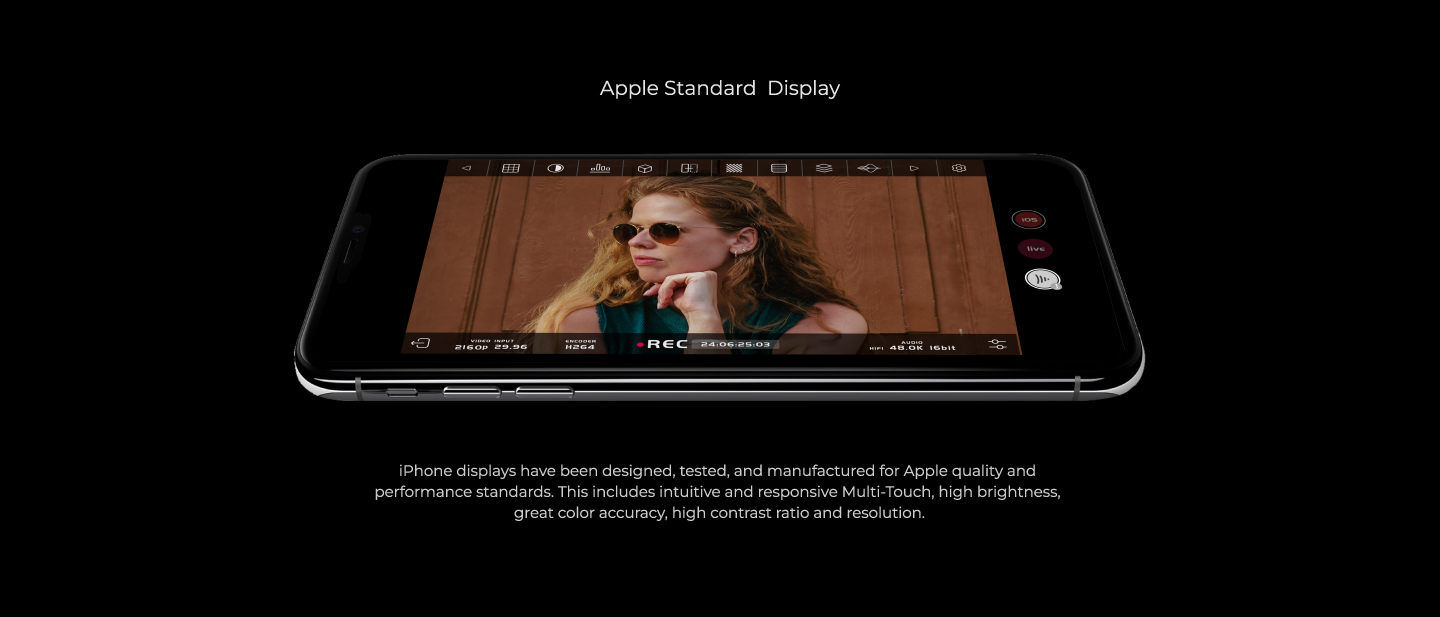Viewport: 1440px width, 617px height.
Task: Show the histogram bars icon
Action: pos(600,168)
